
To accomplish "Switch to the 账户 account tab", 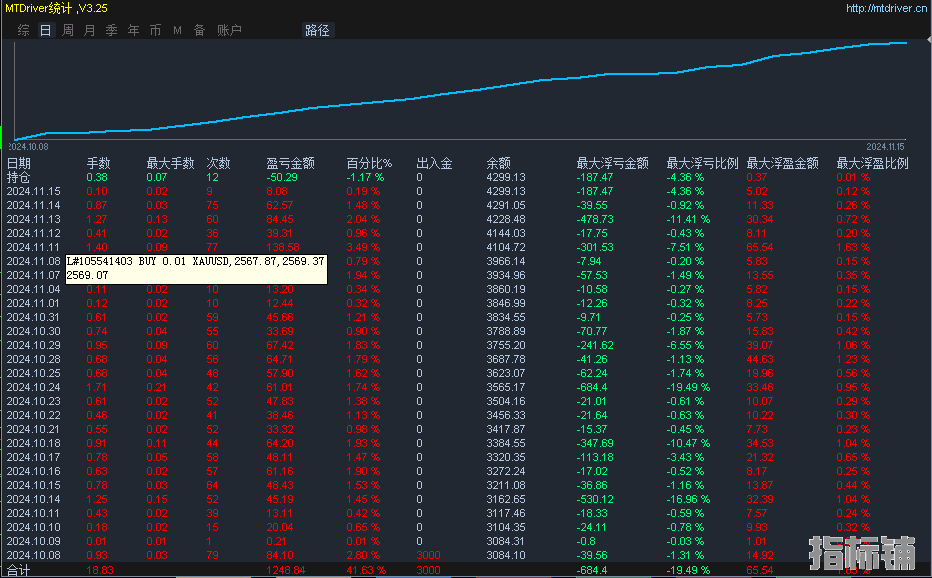I will 229,30.
